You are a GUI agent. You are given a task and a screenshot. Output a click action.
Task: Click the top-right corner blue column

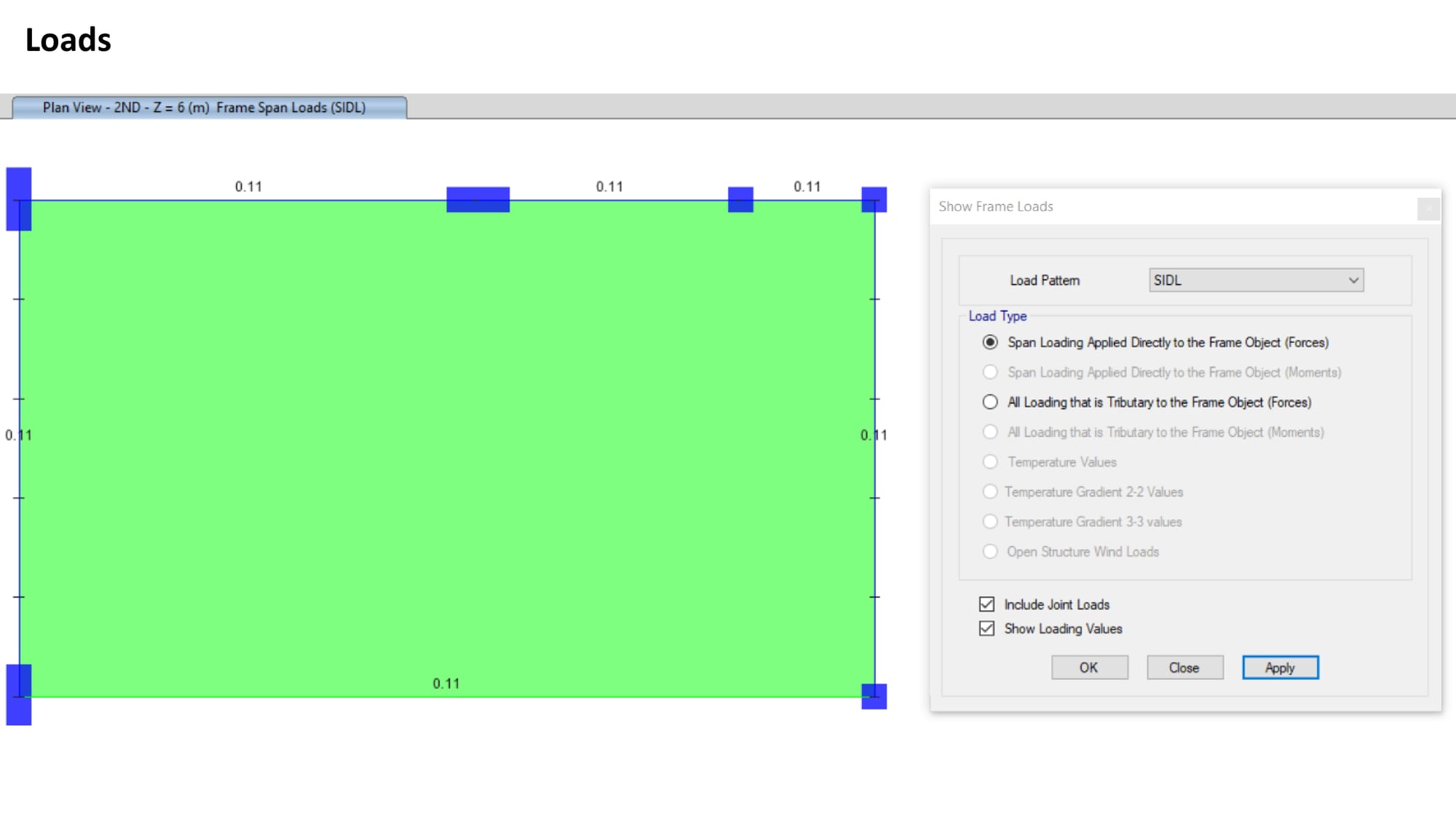point(874,199)
